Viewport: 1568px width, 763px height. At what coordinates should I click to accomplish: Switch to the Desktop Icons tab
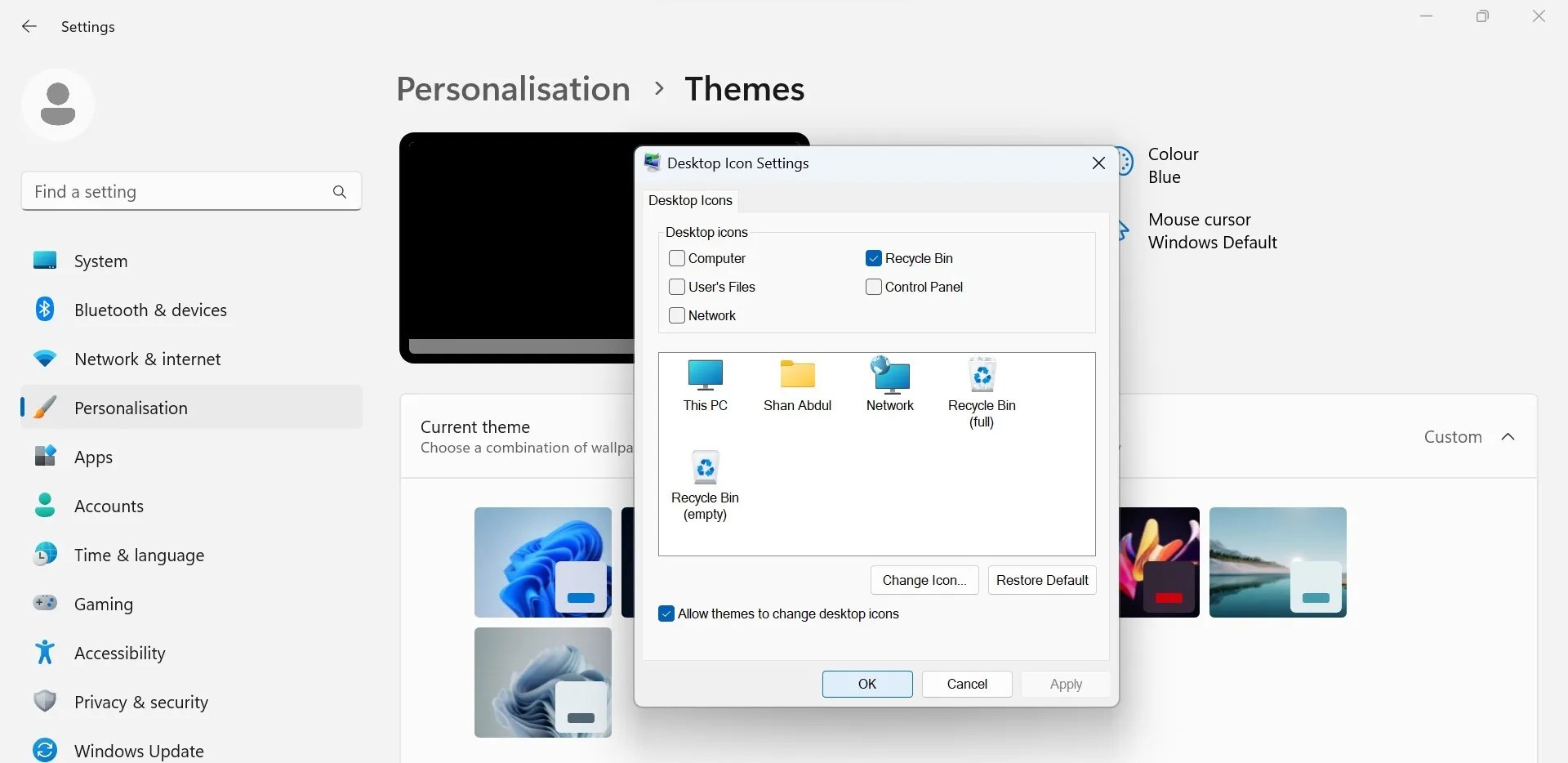690,201
